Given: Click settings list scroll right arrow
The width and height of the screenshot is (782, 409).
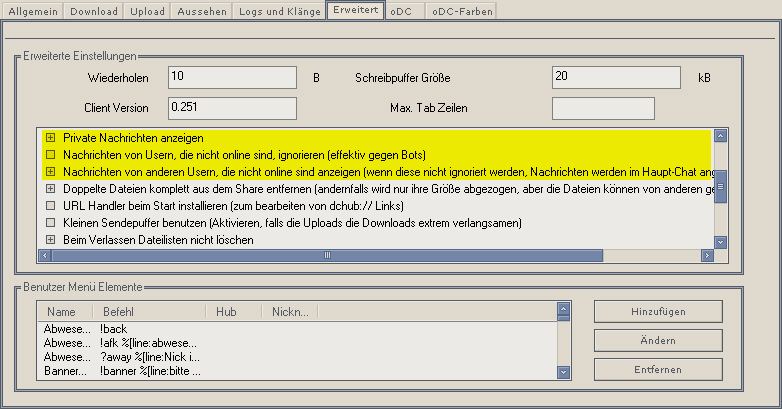Looking at the screenshot, I should pos(707,256).
